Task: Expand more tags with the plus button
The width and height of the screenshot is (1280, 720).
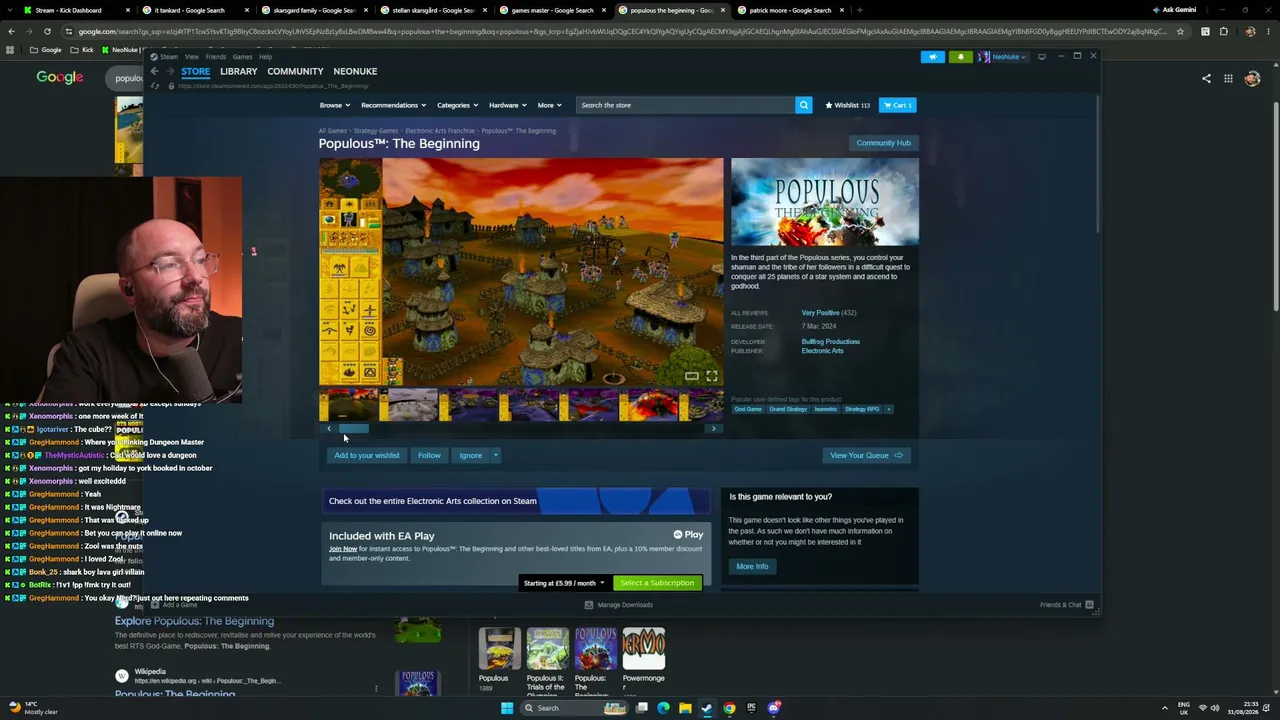Action: coord(888,409)
